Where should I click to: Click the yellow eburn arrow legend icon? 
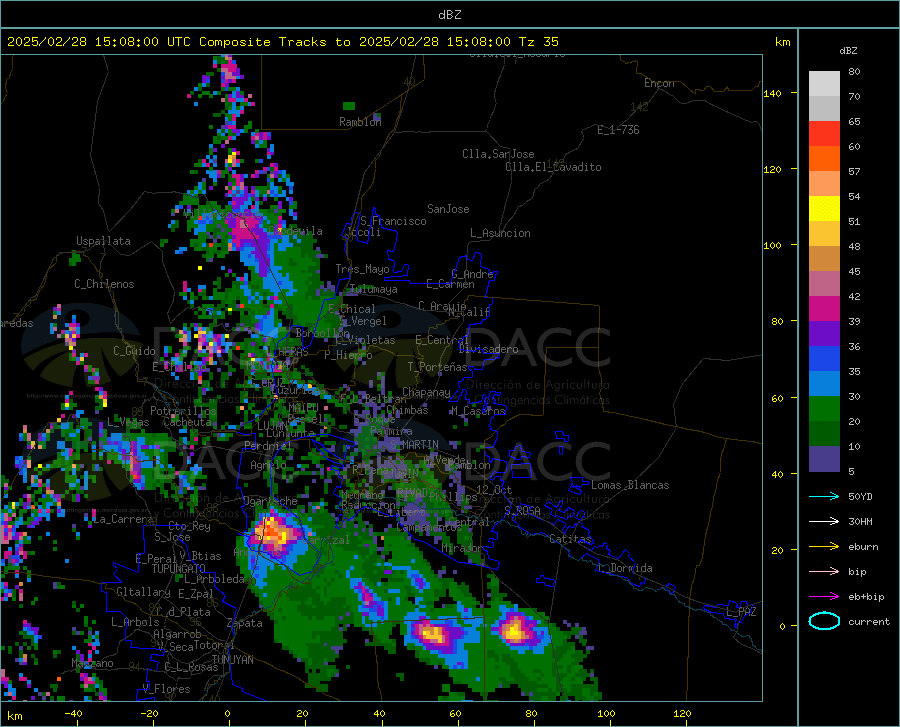[x=824, y=546]
